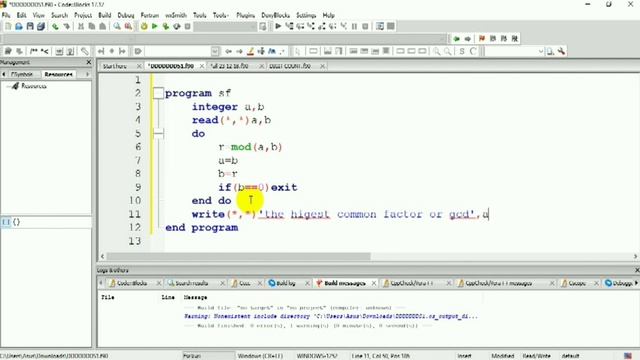Open Replace using the toolbar icon
Screen dimensions: 640x360
[128, 27]
